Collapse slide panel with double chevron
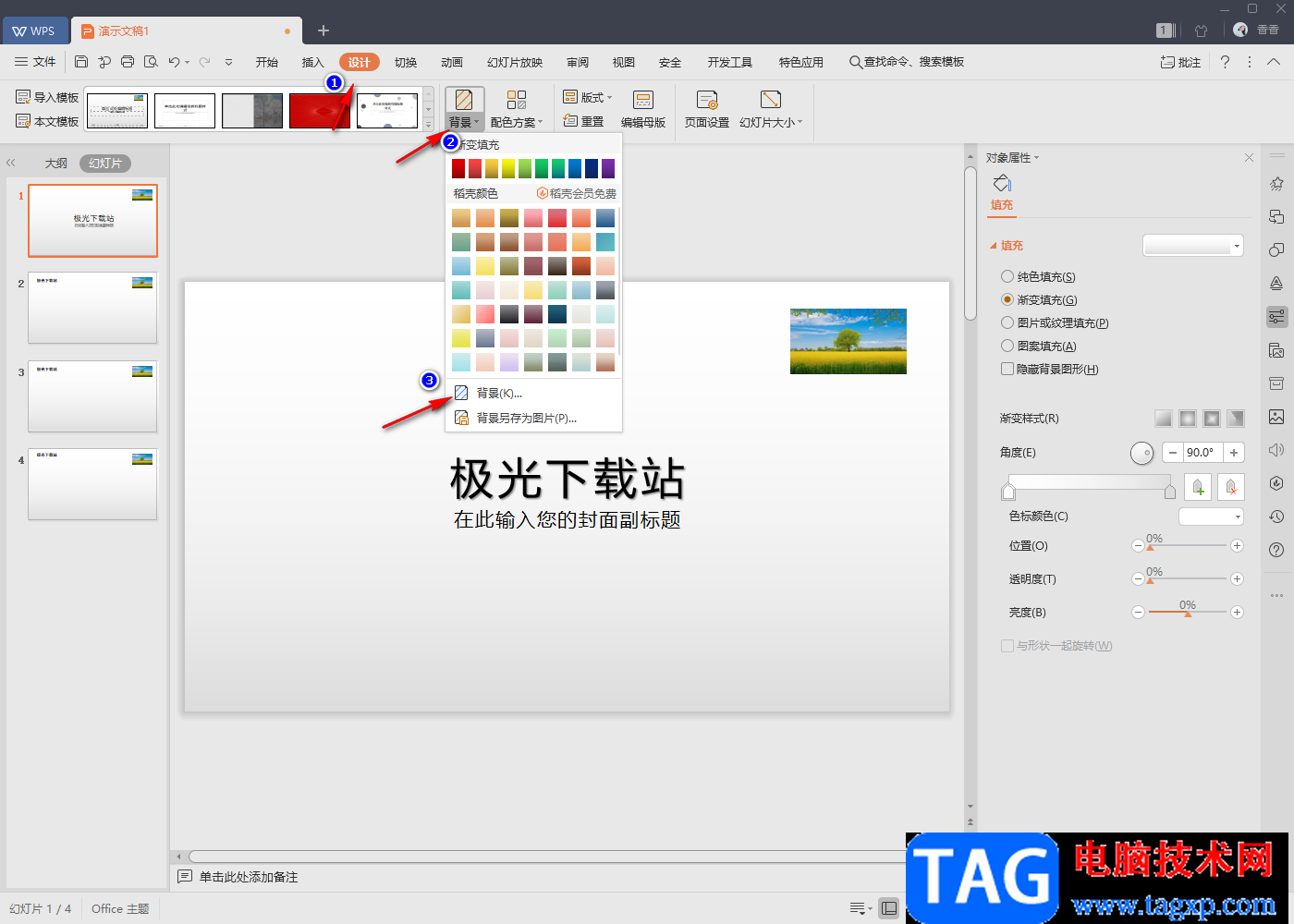 [11, 163]
